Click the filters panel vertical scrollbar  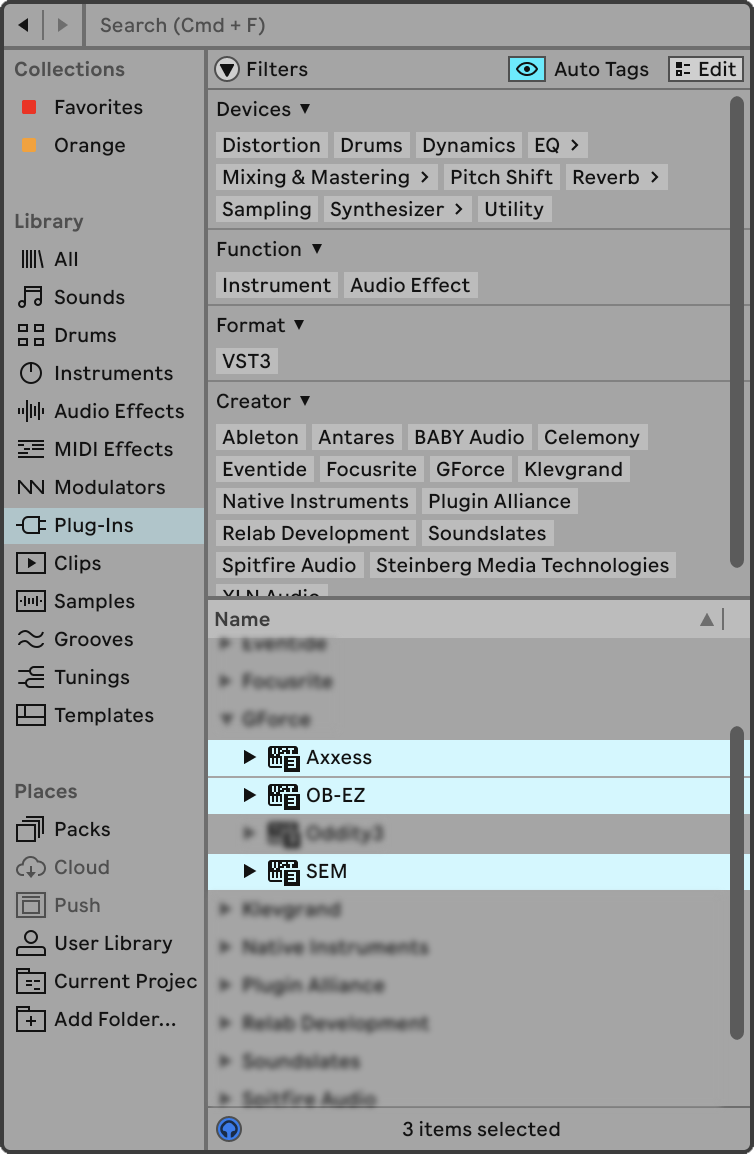(x=737, y=331)
